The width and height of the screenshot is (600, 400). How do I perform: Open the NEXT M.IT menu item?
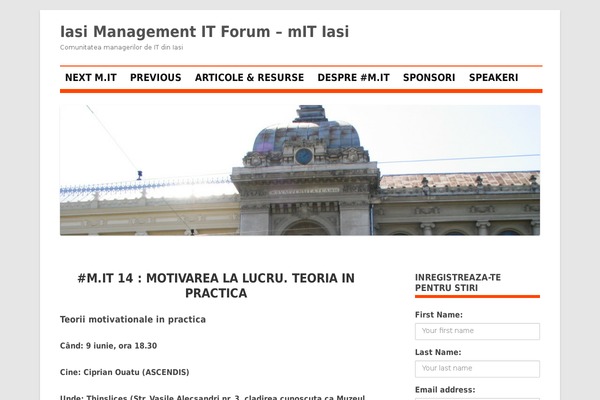coord(91,78)
